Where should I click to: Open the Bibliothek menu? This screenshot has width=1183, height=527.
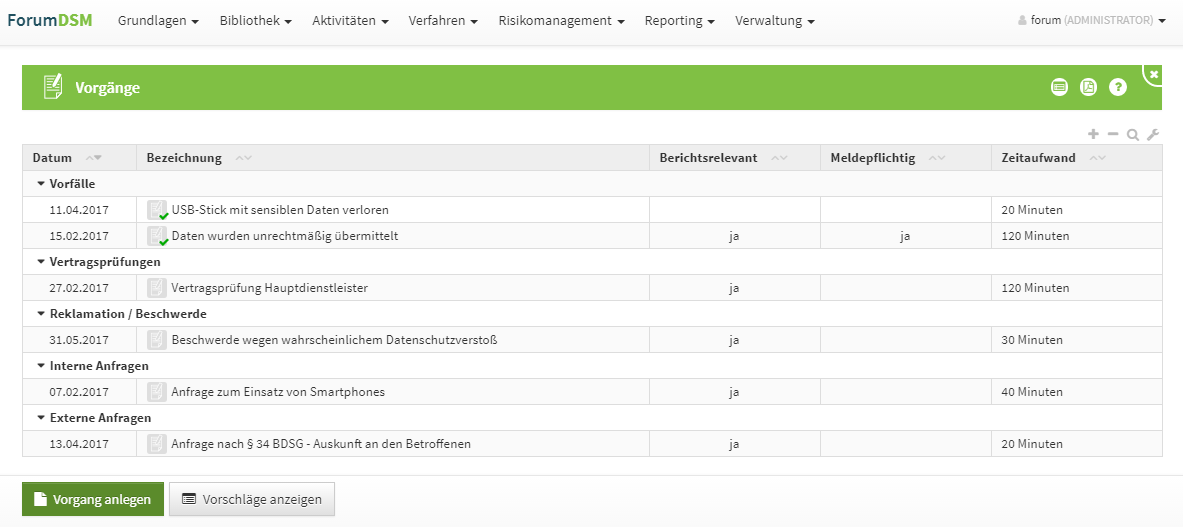[x=255, y=20]
